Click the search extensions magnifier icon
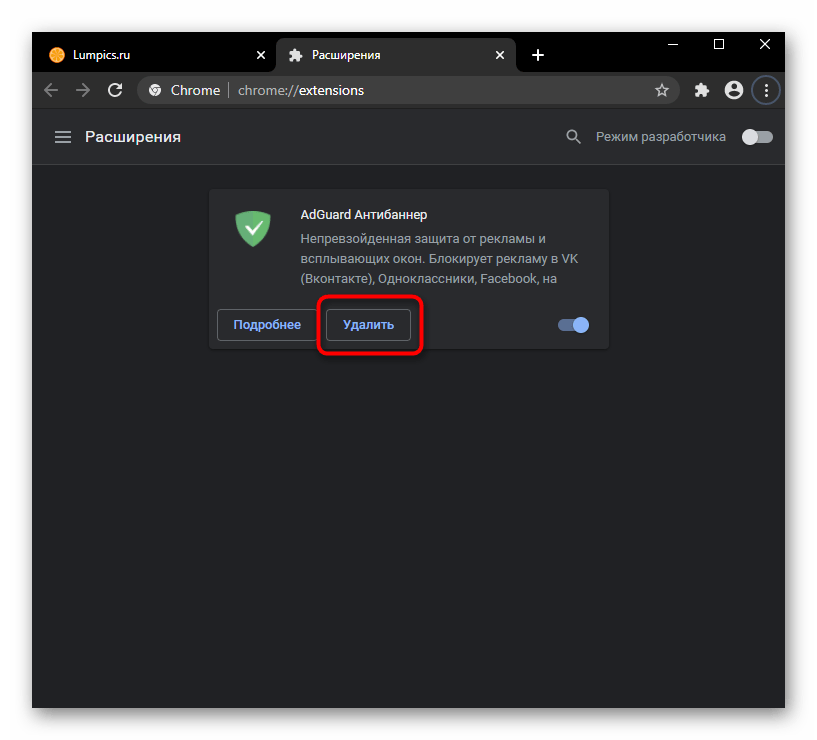This screenshot has height=740, width=817. (573, 137)
